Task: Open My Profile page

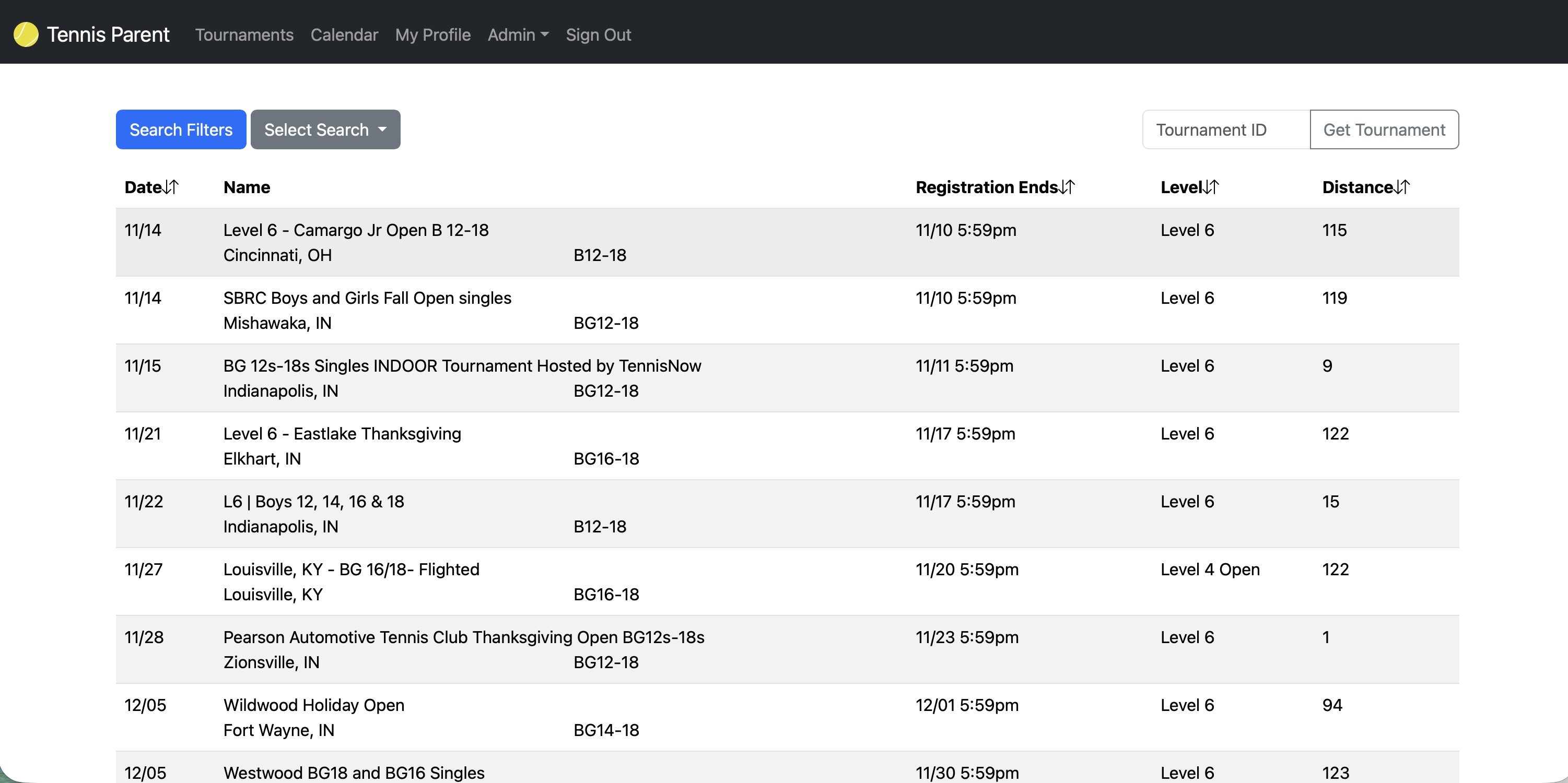Action: pos(432,34)
